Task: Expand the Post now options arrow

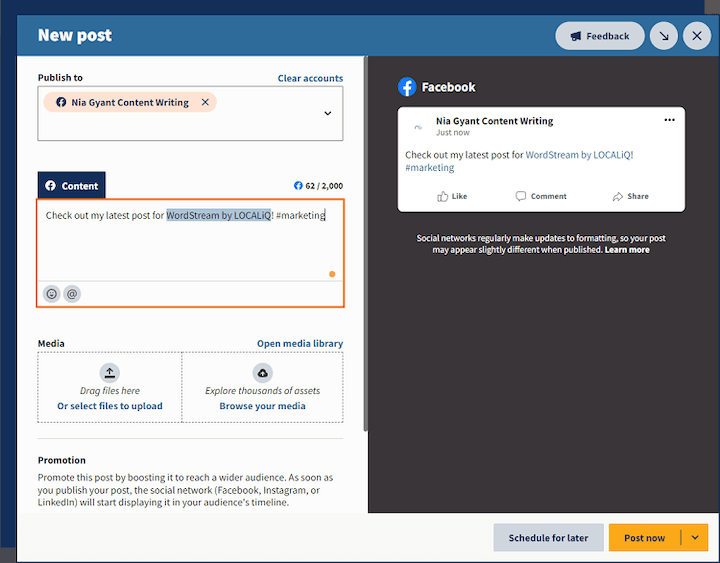Action: (695, 537)
